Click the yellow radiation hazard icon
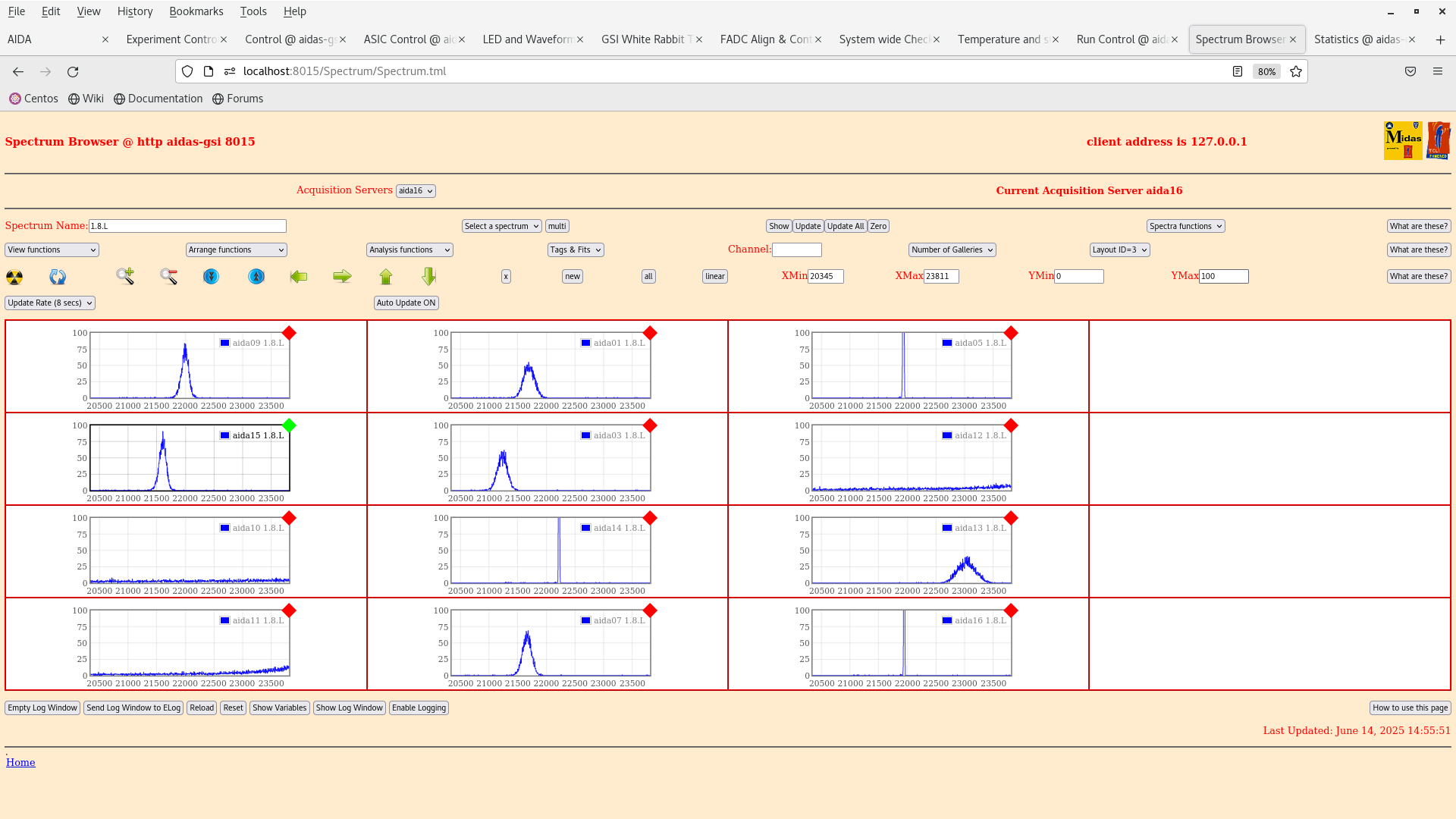The image size is (1456, 819). (x=14, y=277)
